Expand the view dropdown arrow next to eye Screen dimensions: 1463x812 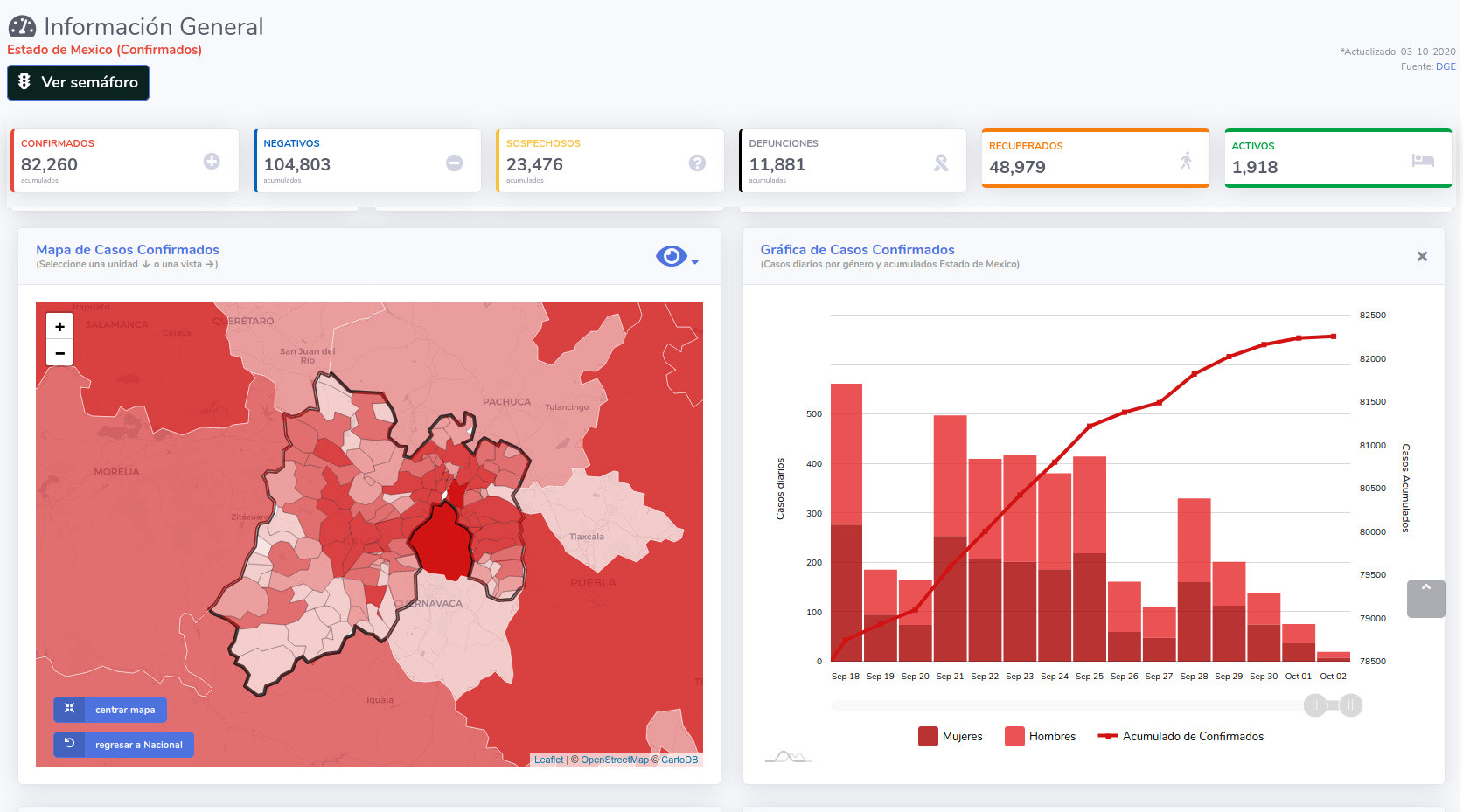tap(695, 262)
